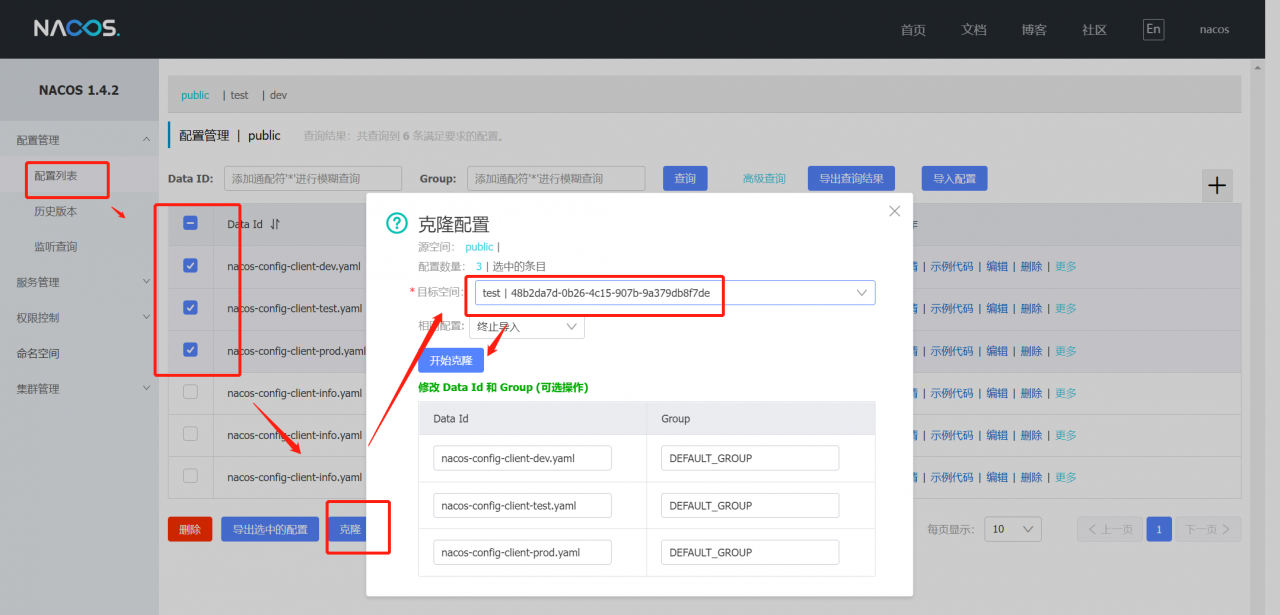This screenshot has height=615, width=1280.
Task: Edit the dialog Data Id field nacos-config-client-test.yaml
Action: coord(522,505)
